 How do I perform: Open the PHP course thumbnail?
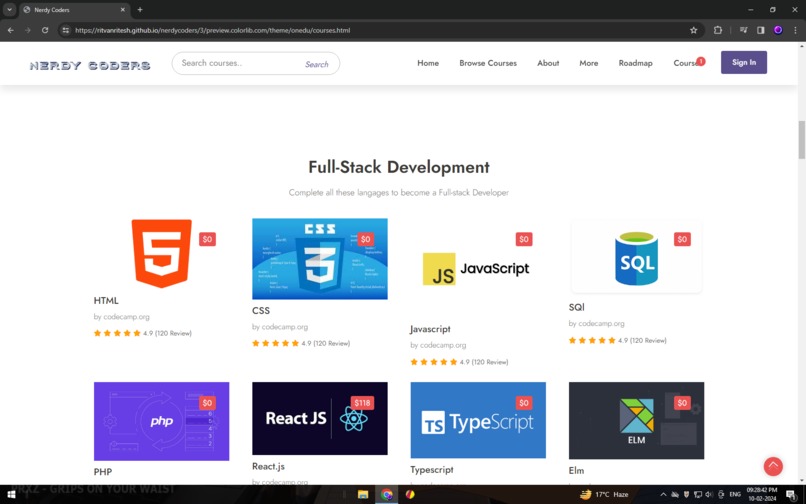(x=161, y=421)
